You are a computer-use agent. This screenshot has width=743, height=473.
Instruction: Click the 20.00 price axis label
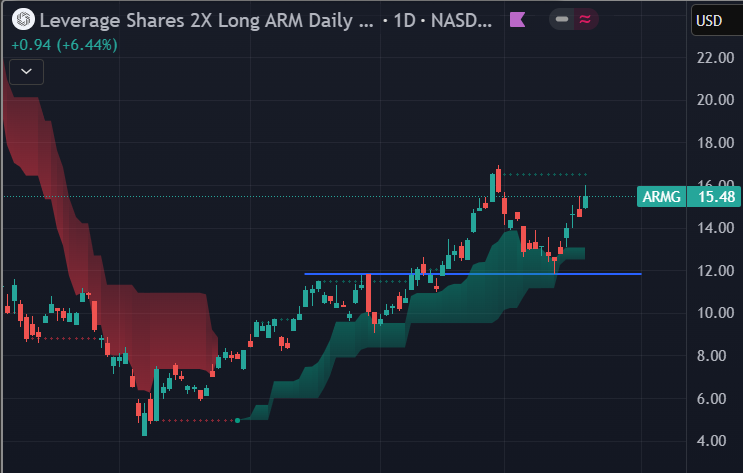pos(715,100)
